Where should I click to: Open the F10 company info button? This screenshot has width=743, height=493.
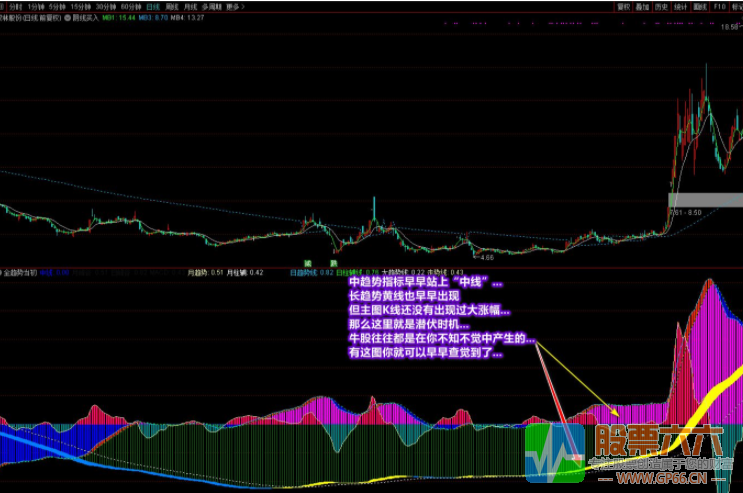[719, 6]
